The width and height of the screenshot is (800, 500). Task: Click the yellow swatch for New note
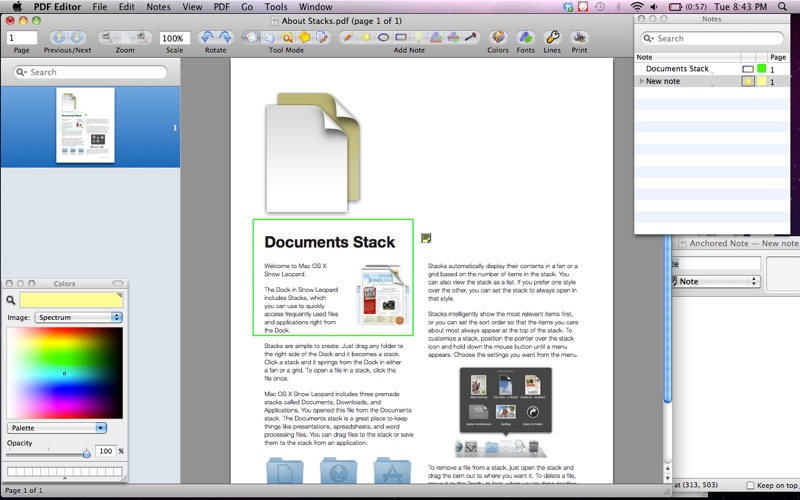point(762,81)
